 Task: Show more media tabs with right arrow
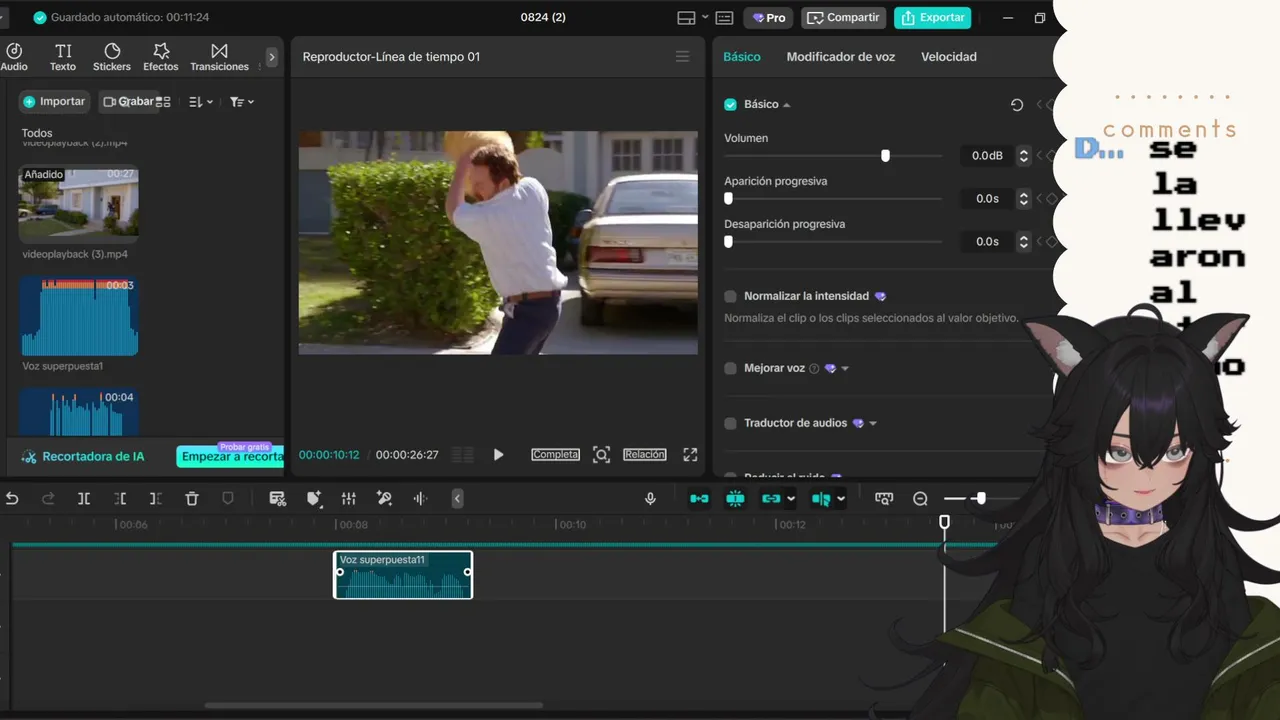coord(271,57)
